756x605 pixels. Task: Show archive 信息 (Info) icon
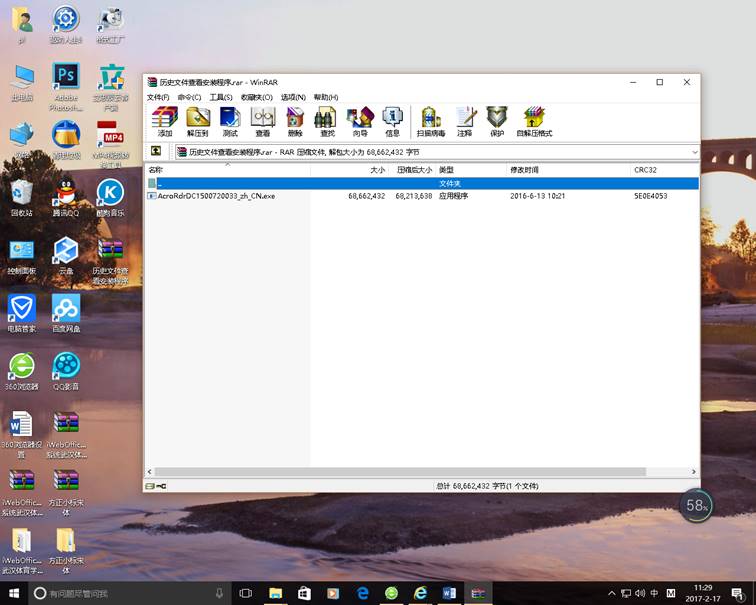(x=392, y=120)
